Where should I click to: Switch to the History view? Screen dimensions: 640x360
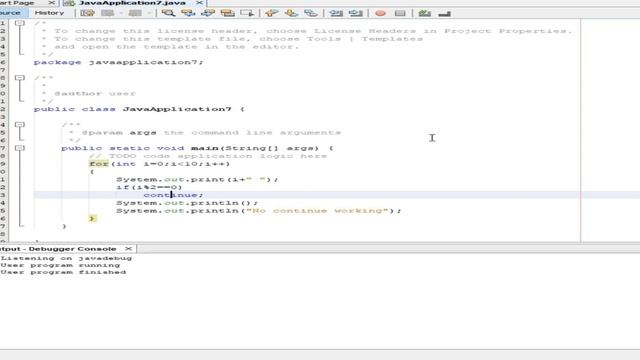coord(49,13)
